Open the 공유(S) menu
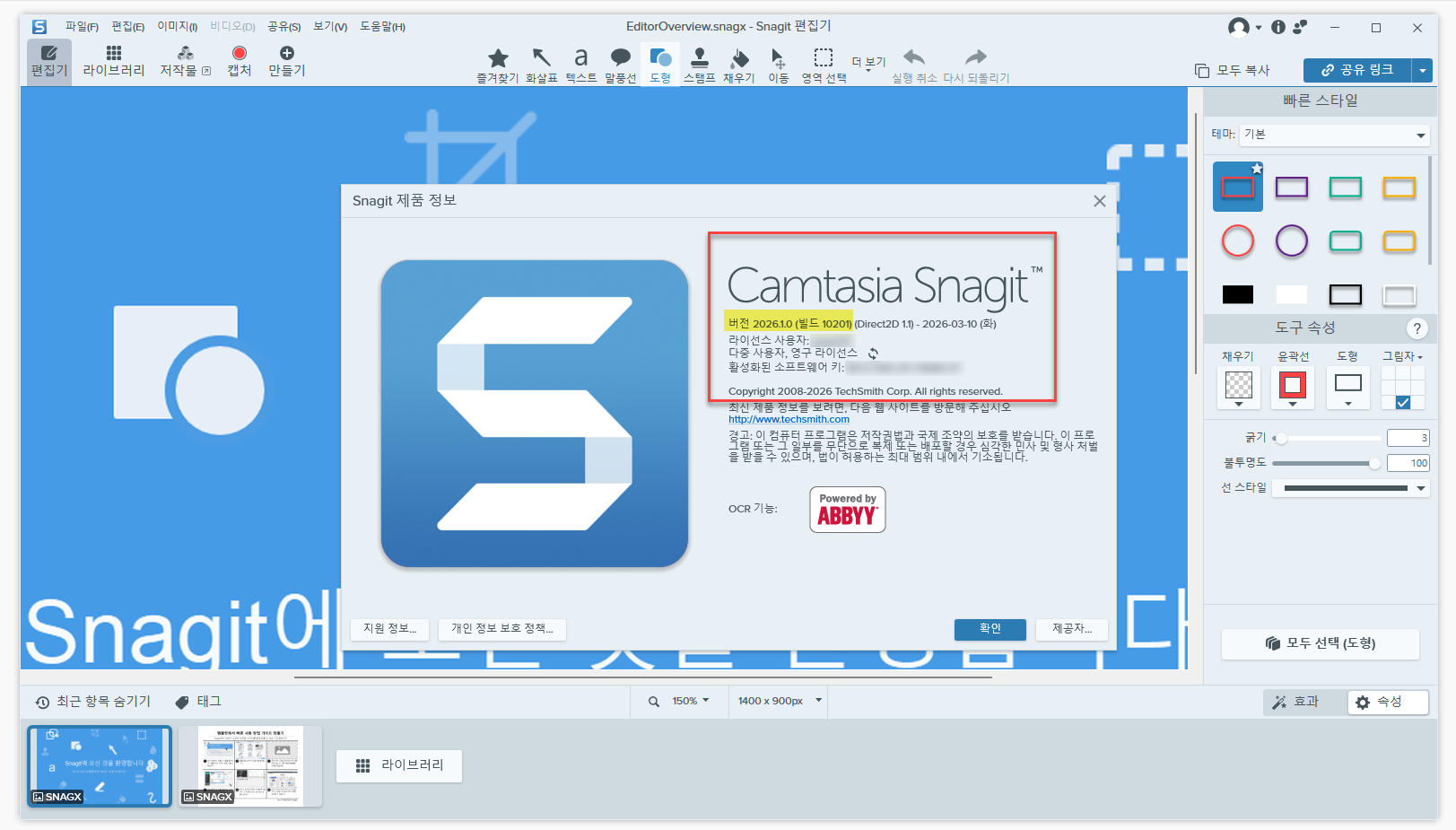The height and width of the screenshot is (830, 1456). tap(284, 27)
